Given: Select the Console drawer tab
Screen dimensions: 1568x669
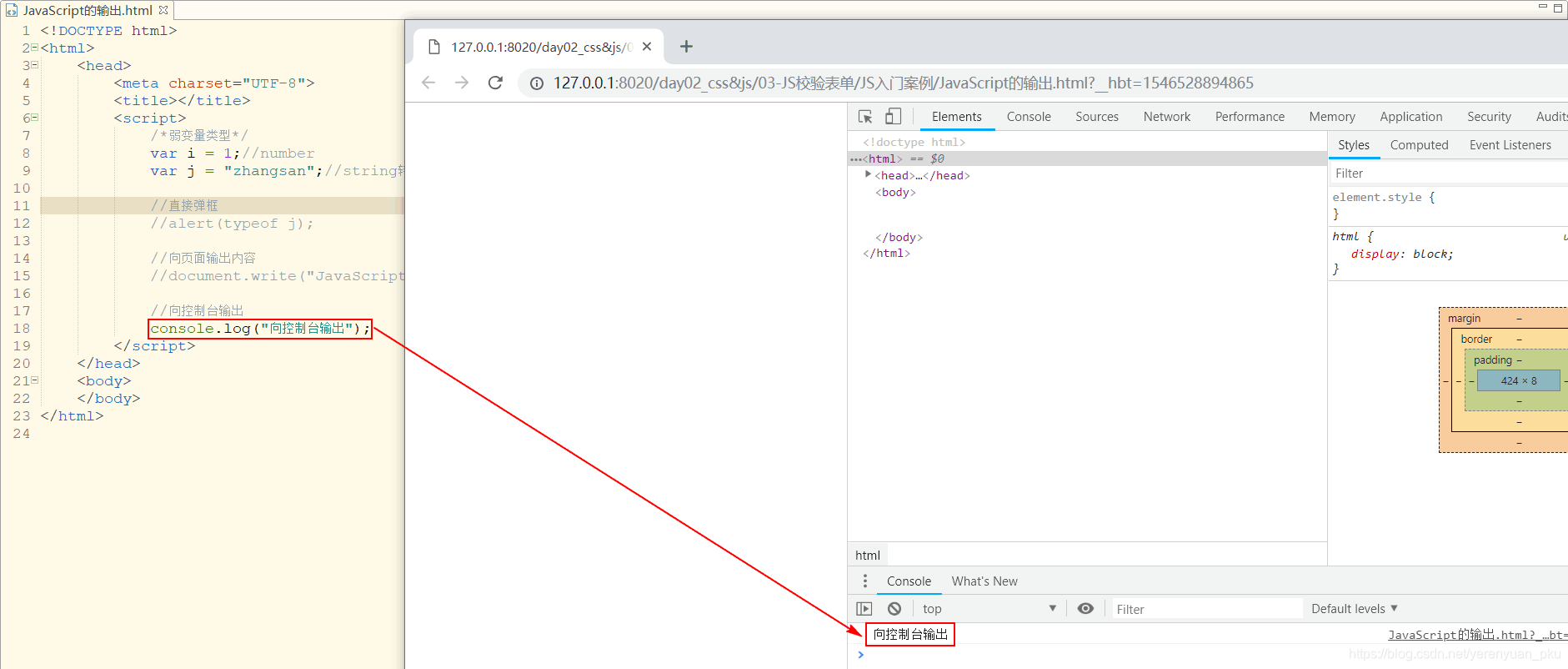Looking at the screenshot, I should 909,581.
